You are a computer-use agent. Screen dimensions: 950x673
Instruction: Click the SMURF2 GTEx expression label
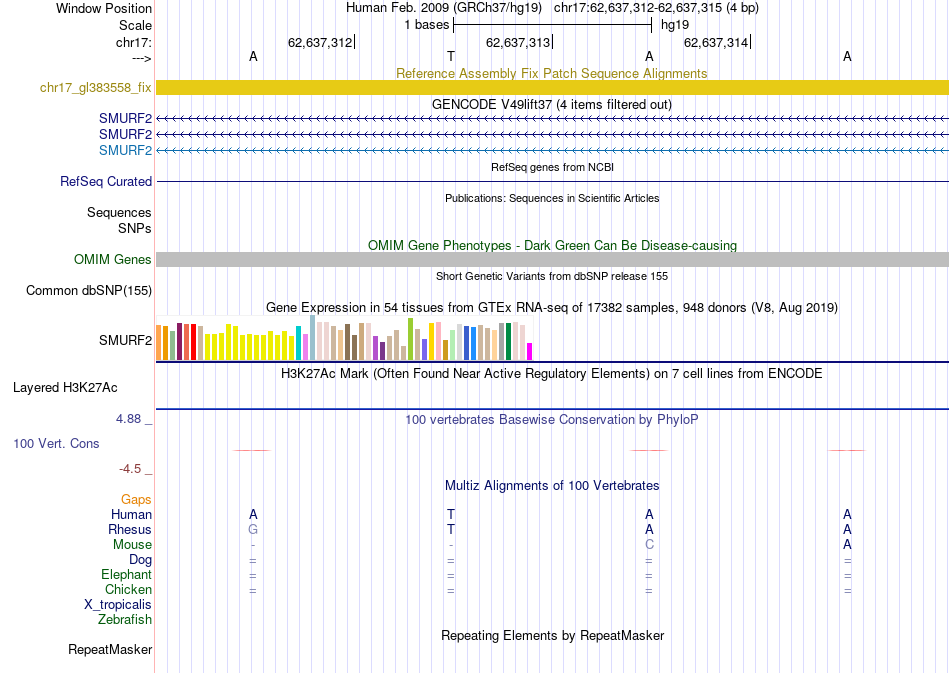click(125, 340)
